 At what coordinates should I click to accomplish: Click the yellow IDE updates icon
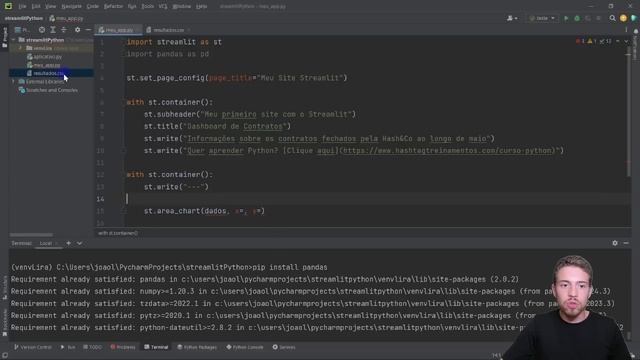tap(623, 18)
